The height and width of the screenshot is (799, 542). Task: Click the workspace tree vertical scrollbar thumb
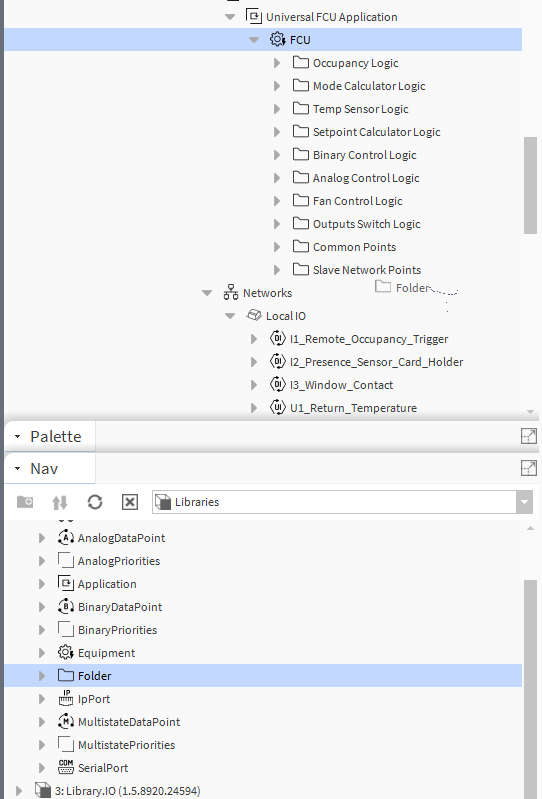(x=530, y=185)
